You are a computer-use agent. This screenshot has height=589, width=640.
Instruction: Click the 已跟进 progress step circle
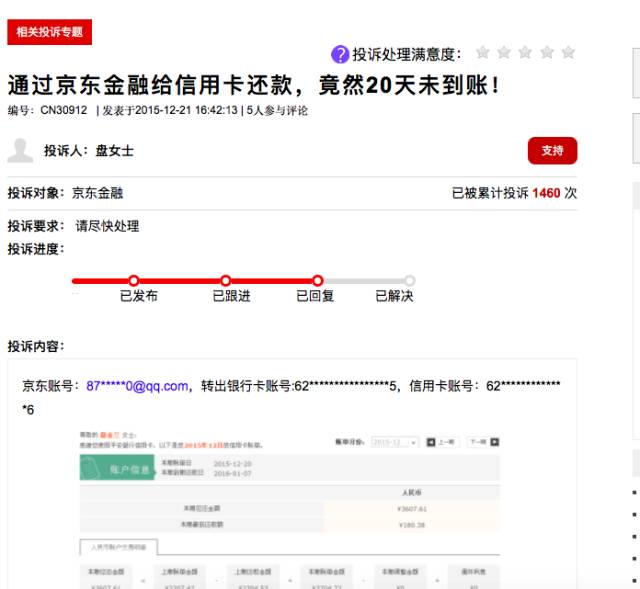click(x=226, y=281)
